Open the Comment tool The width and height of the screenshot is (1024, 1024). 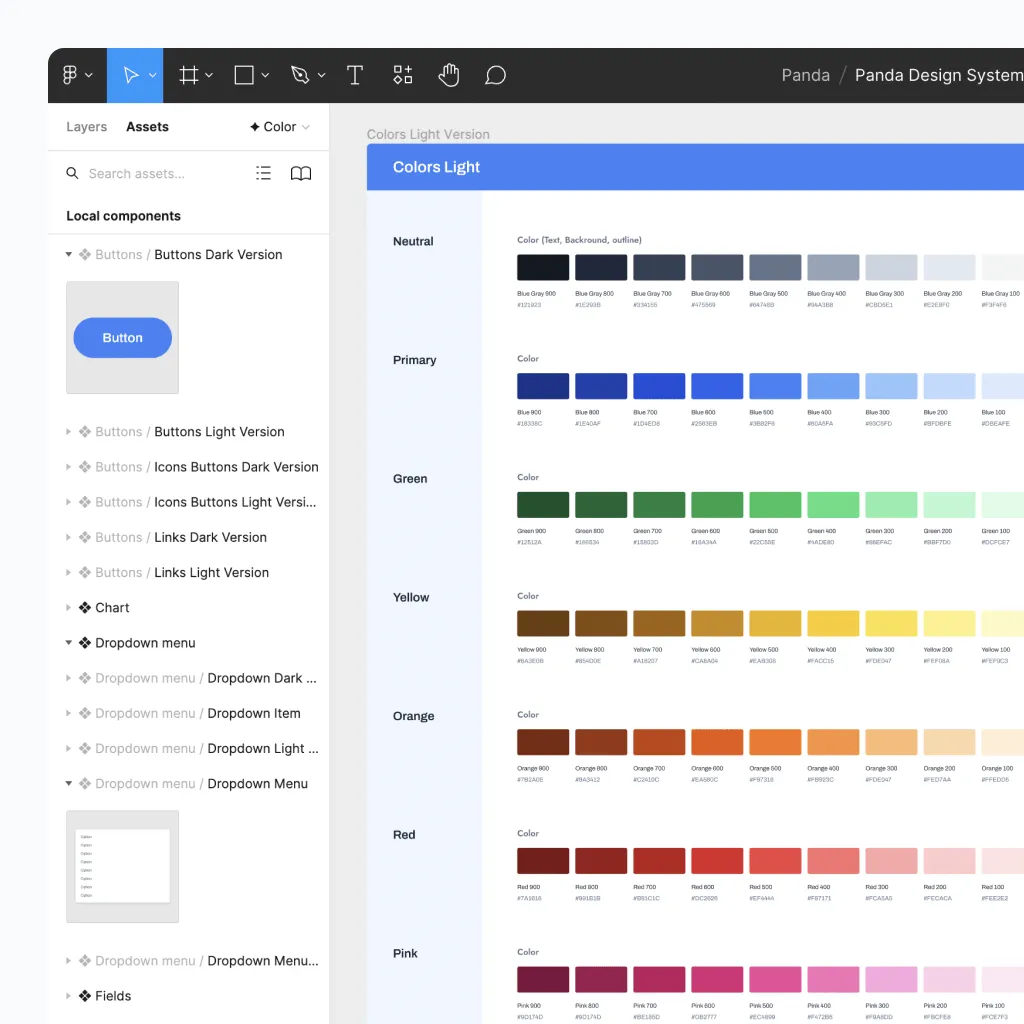[495, 75]
